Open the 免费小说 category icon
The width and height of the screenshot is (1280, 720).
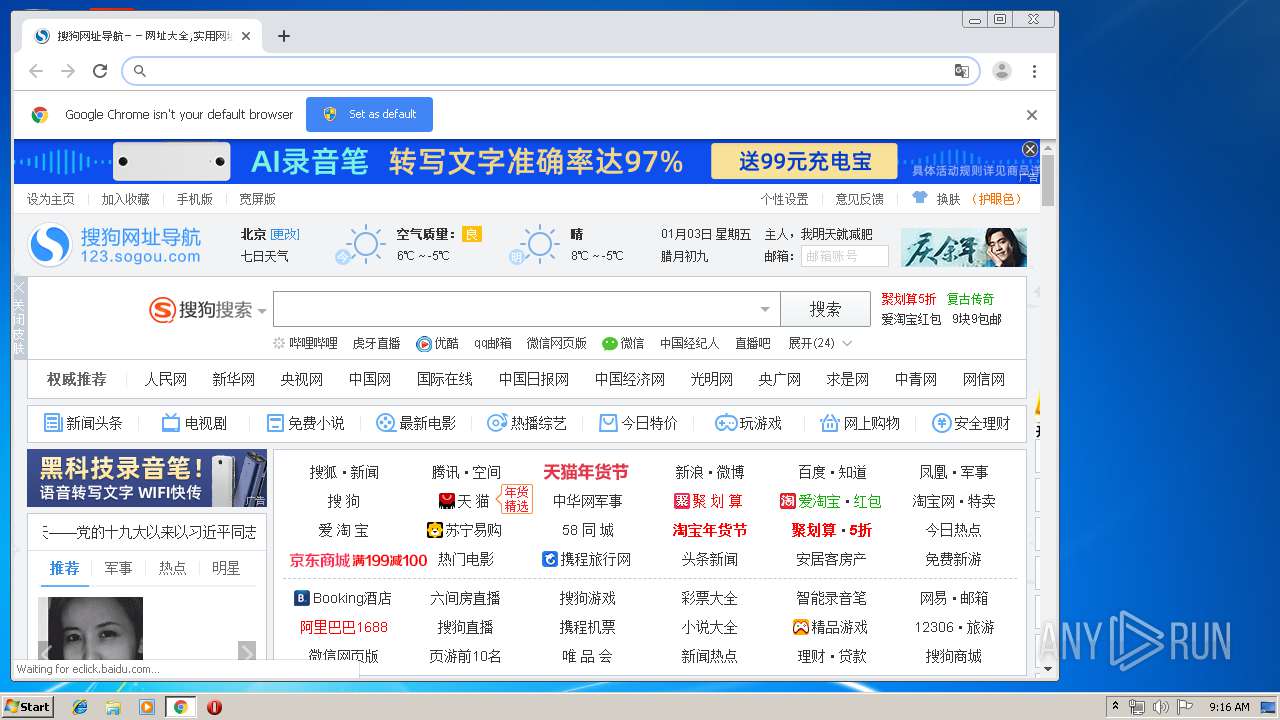pyautogui.click(x=275, y=423)
